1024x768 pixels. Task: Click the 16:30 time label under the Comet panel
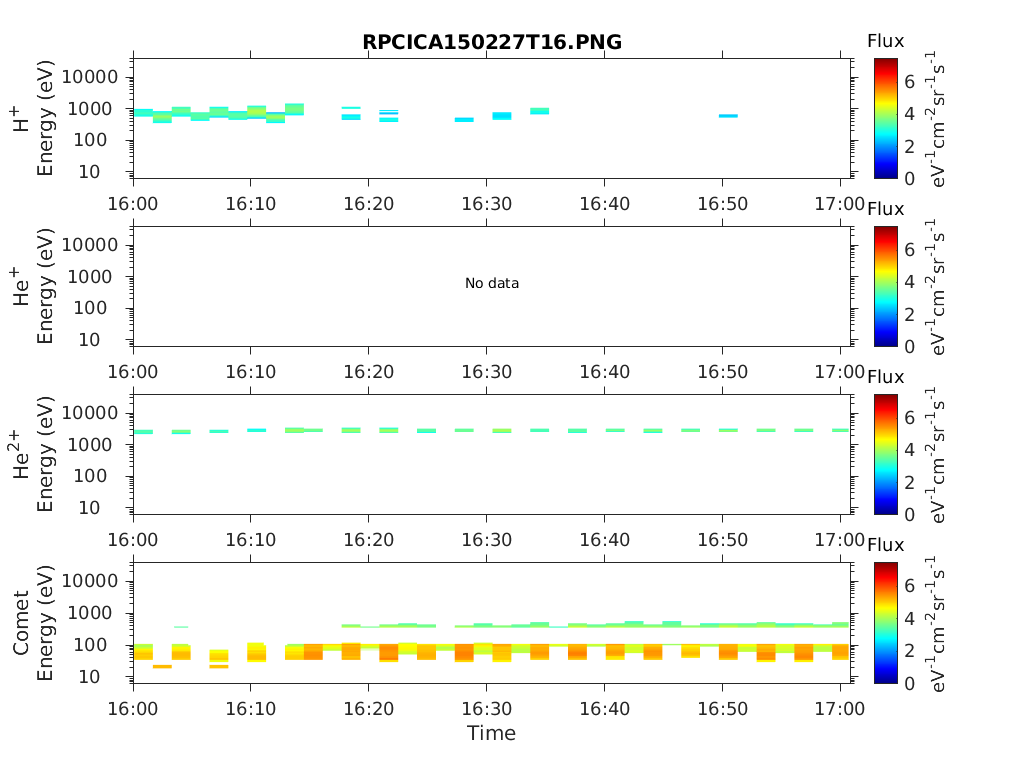[487, 709]
